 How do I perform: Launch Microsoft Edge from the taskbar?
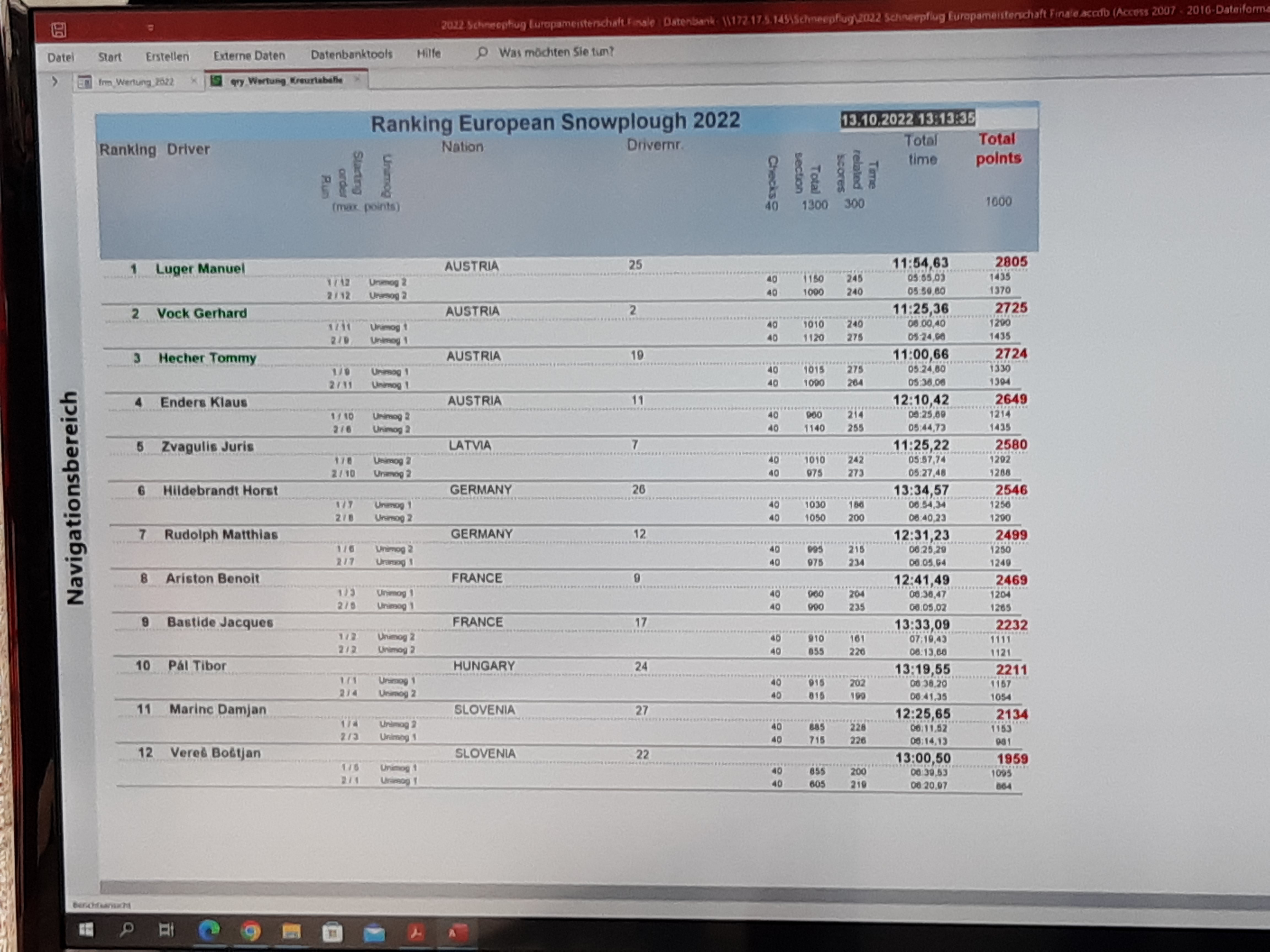pyautogui.click(x=209, y=931)
